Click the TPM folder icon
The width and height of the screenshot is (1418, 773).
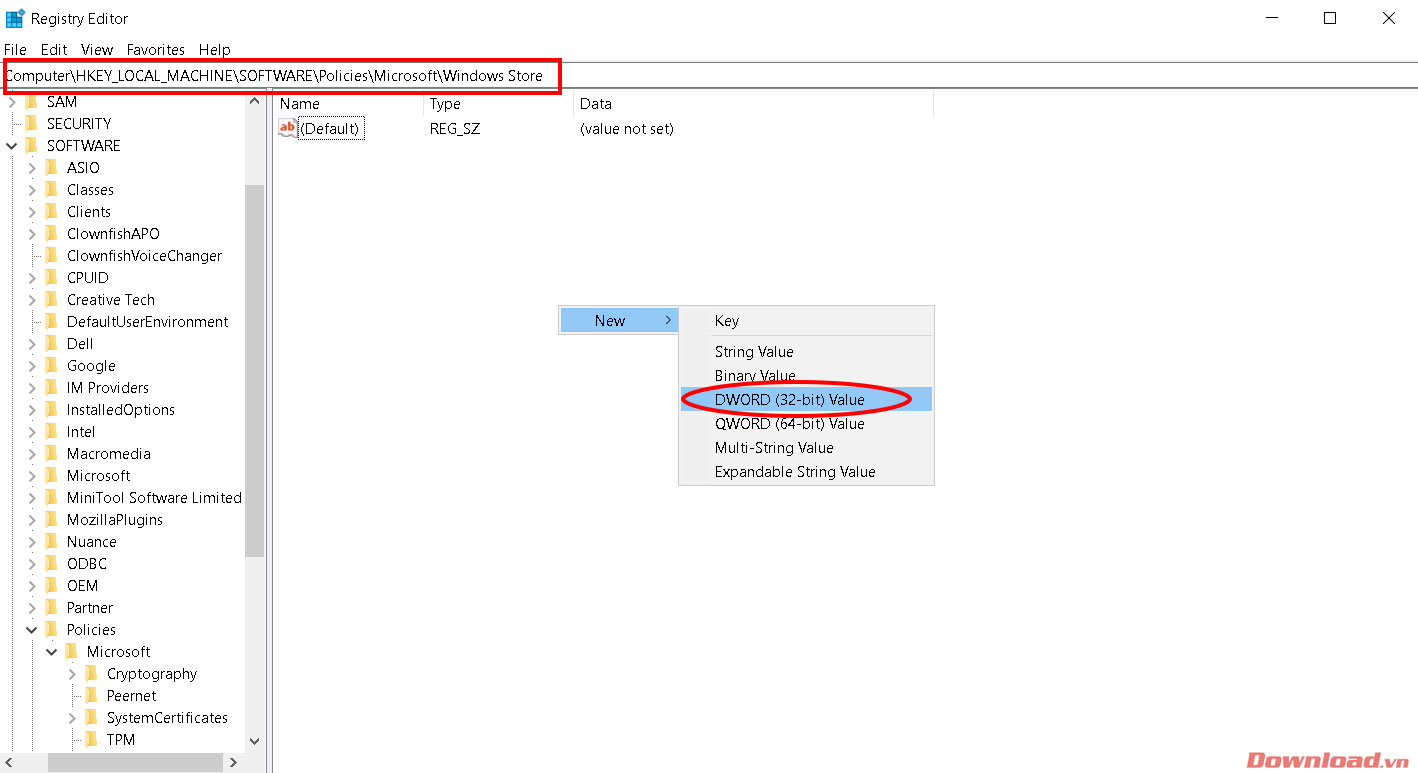tap(92, 739)
